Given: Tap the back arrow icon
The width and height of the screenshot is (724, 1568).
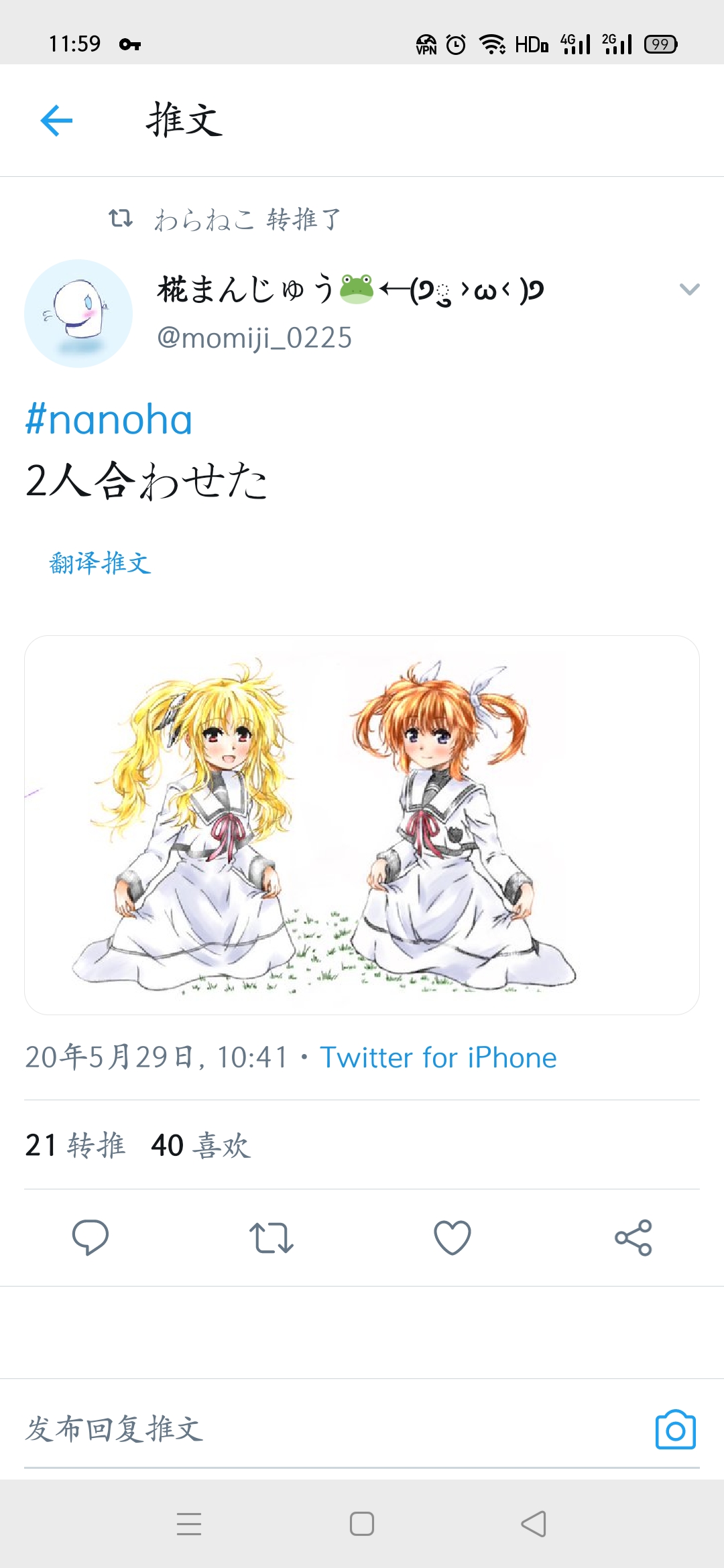Looking at the screenshot, I should point(56,121).
